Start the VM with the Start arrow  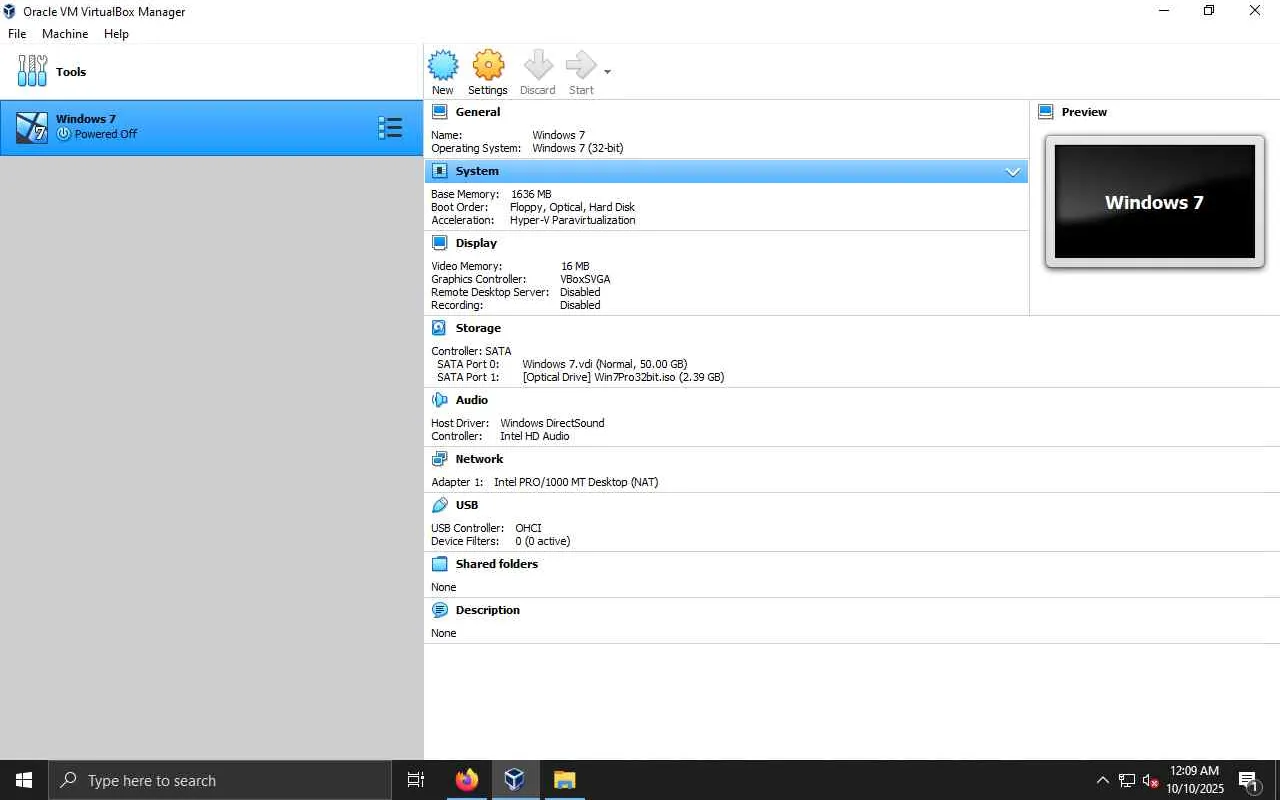(x=580, y=66)
